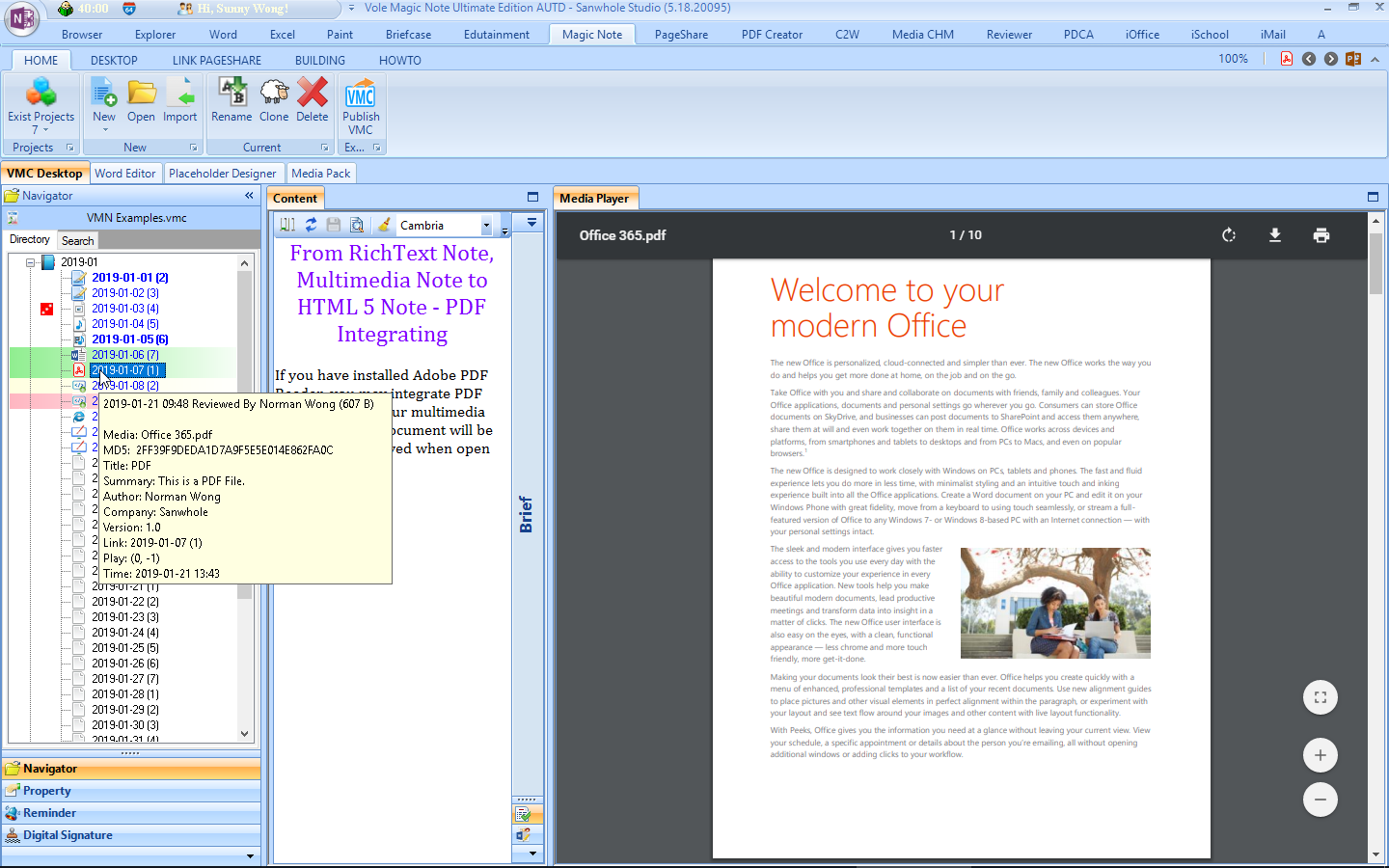The height and width of the screenshot is (868, 1389).
Task: Clone the current project with the sheep icon
Action: point(274,100)
